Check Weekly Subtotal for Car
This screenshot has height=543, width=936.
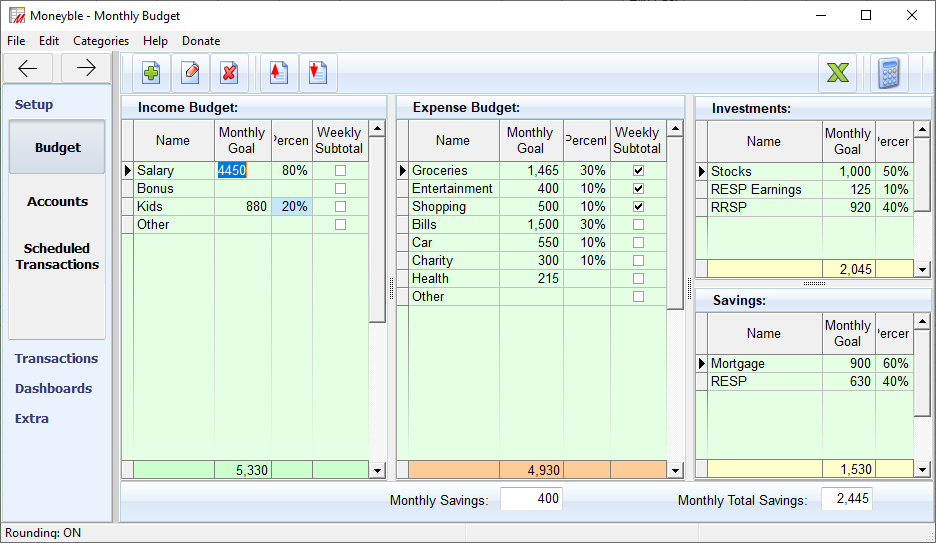click(638, 243)
